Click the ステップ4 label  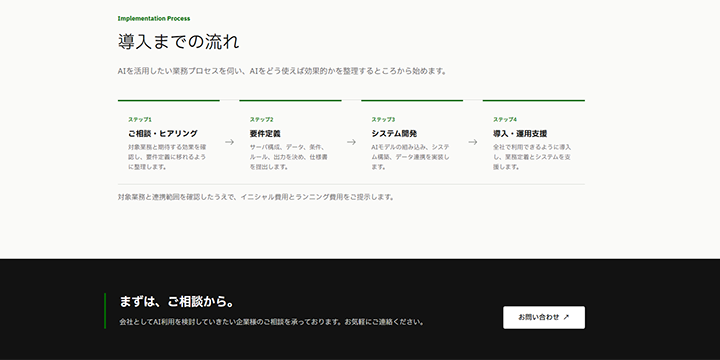(505, 119)
